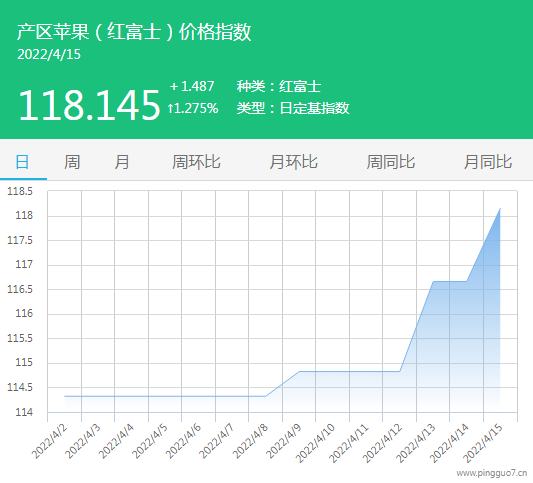Click the chart peak point at 2022/4/15

pos(500,208)
